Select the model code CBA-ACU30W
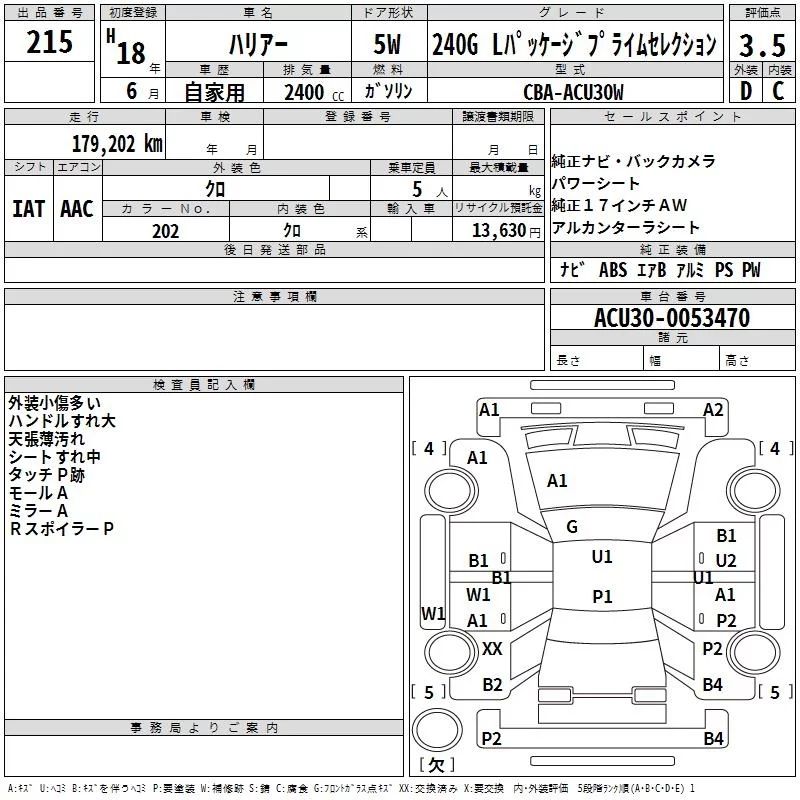 573,92
